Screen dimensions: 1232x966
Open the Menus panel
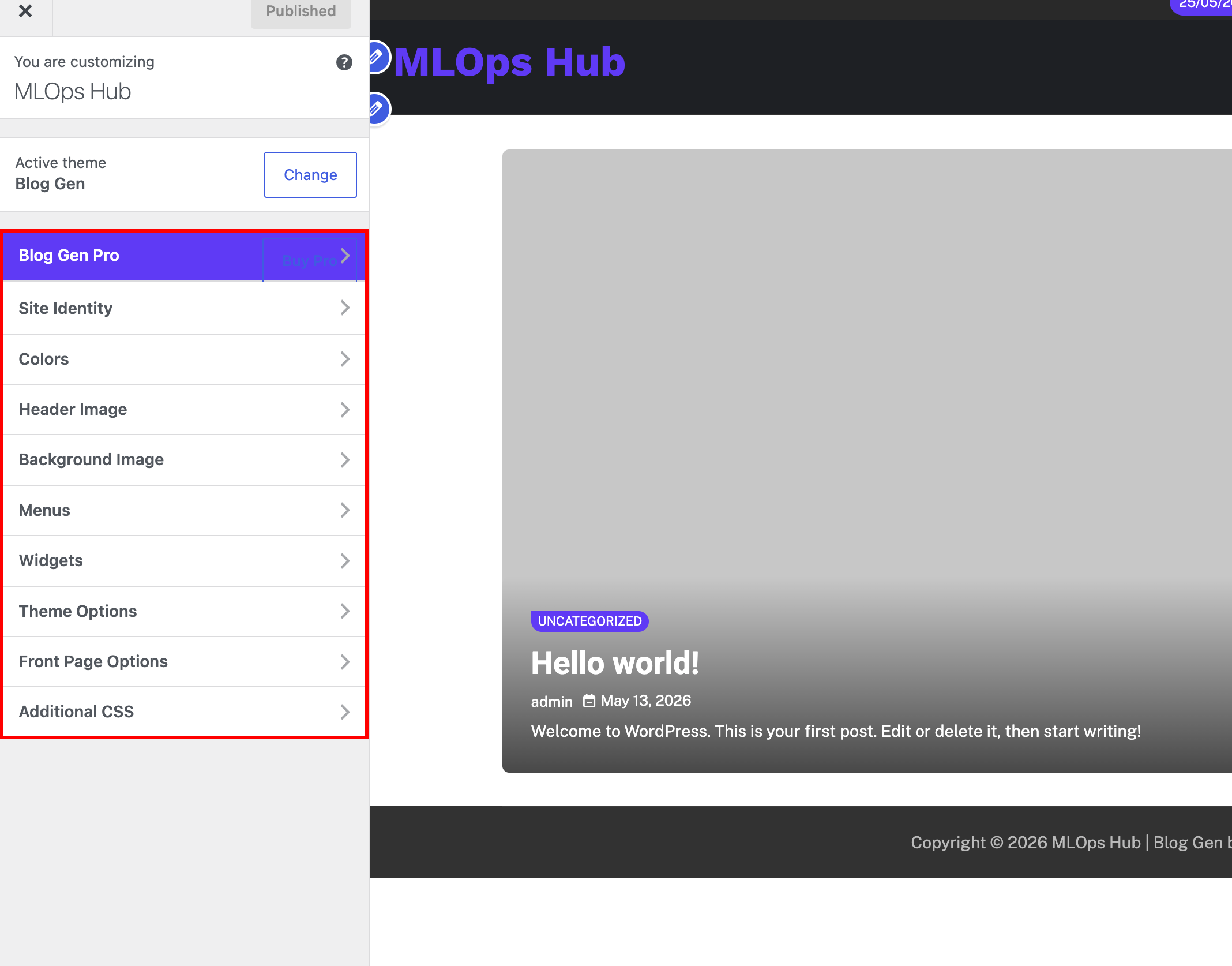[184, 510]
